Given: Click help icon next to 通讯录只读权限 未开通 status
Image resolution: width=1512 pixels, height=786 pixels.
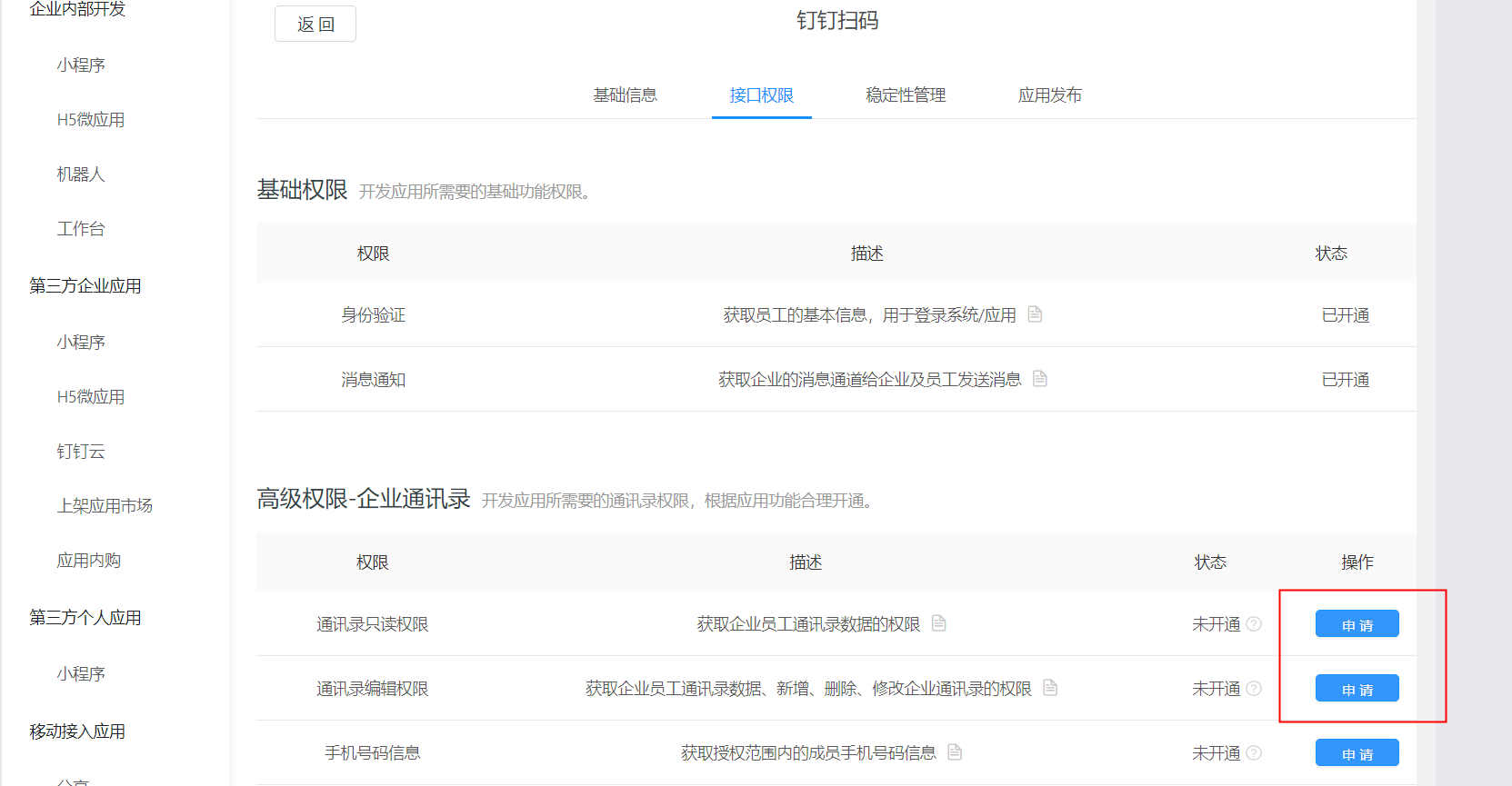Looking at the screenshot, I should coord(1254,624).
